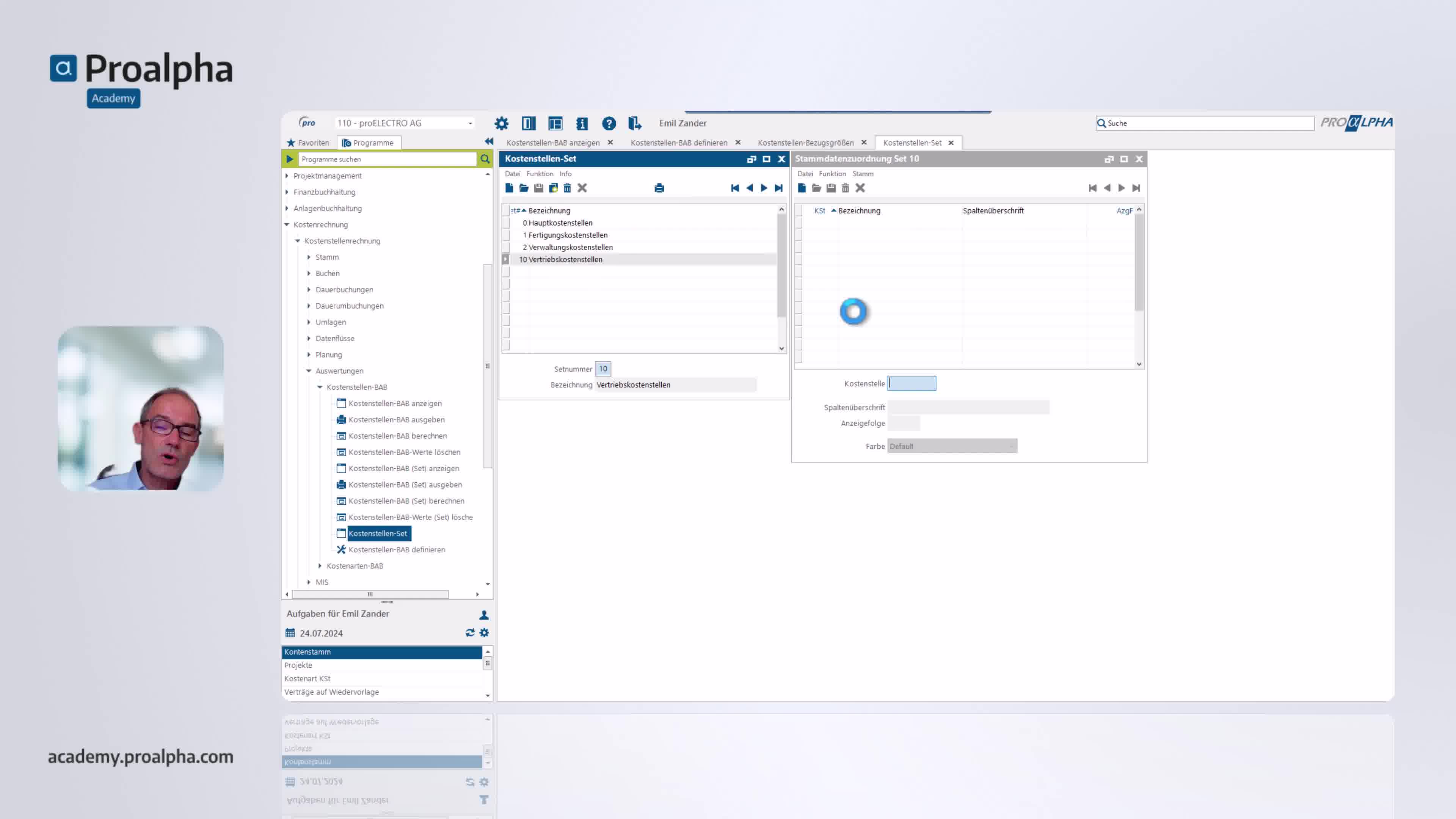
Task: Select row marker for Verwaltungskostenstellen
Action: [x=506, y=247]
